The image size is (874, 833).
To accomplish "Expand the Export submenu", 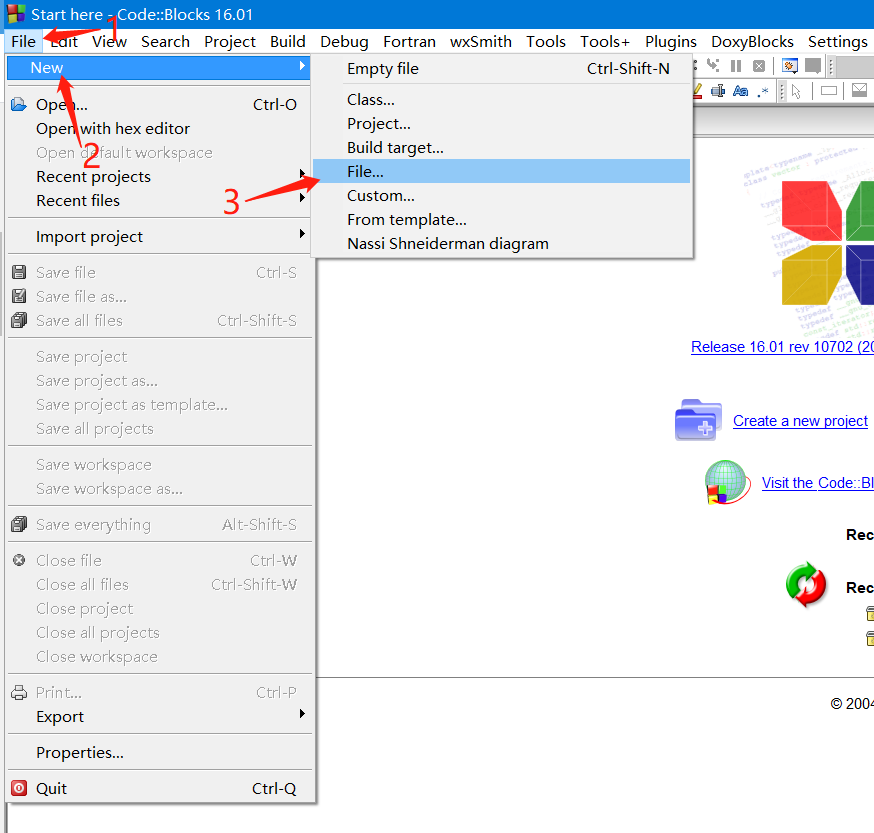I will coord(159,717).
